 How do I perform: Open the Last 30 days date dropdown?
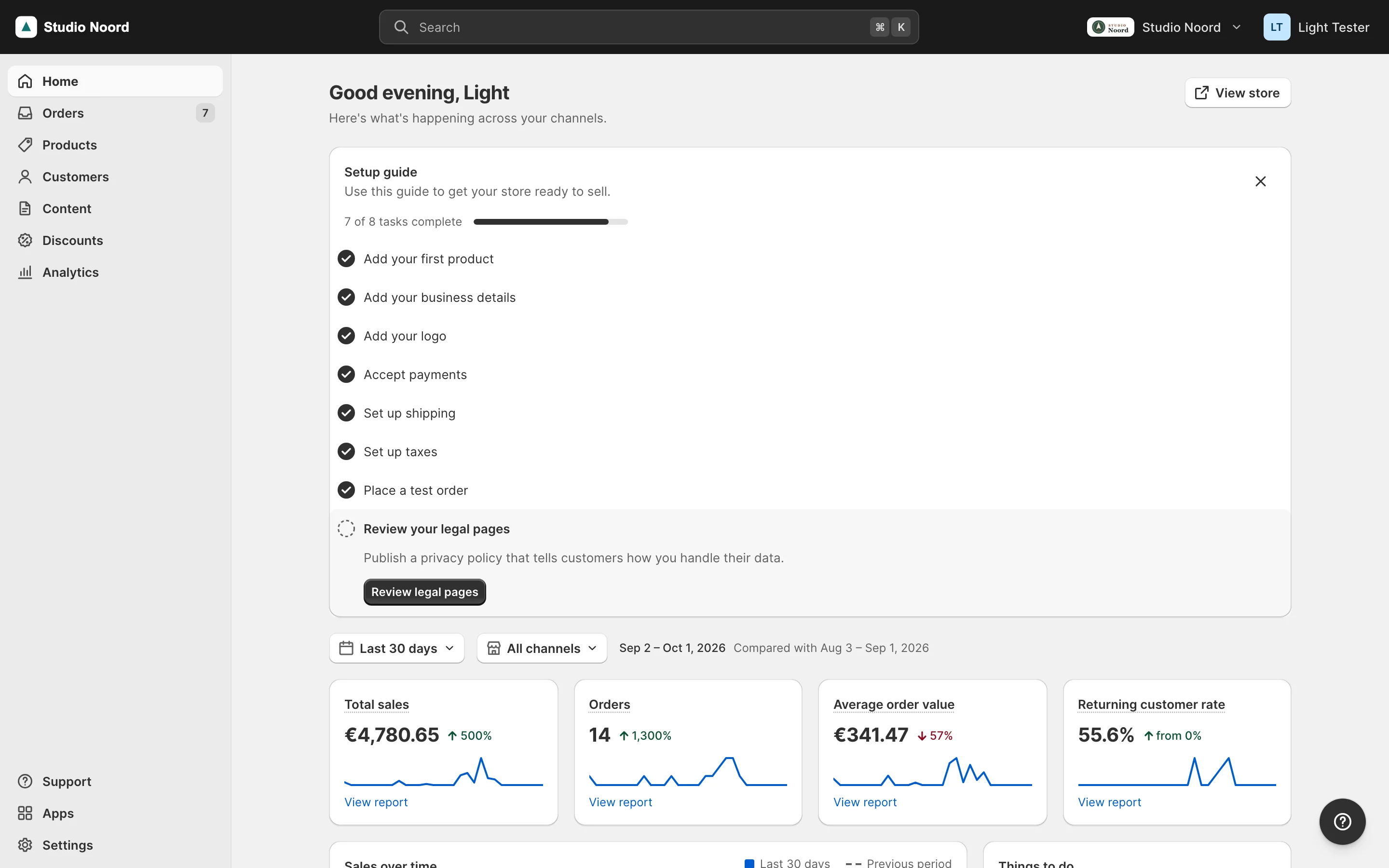pos(396,648)
